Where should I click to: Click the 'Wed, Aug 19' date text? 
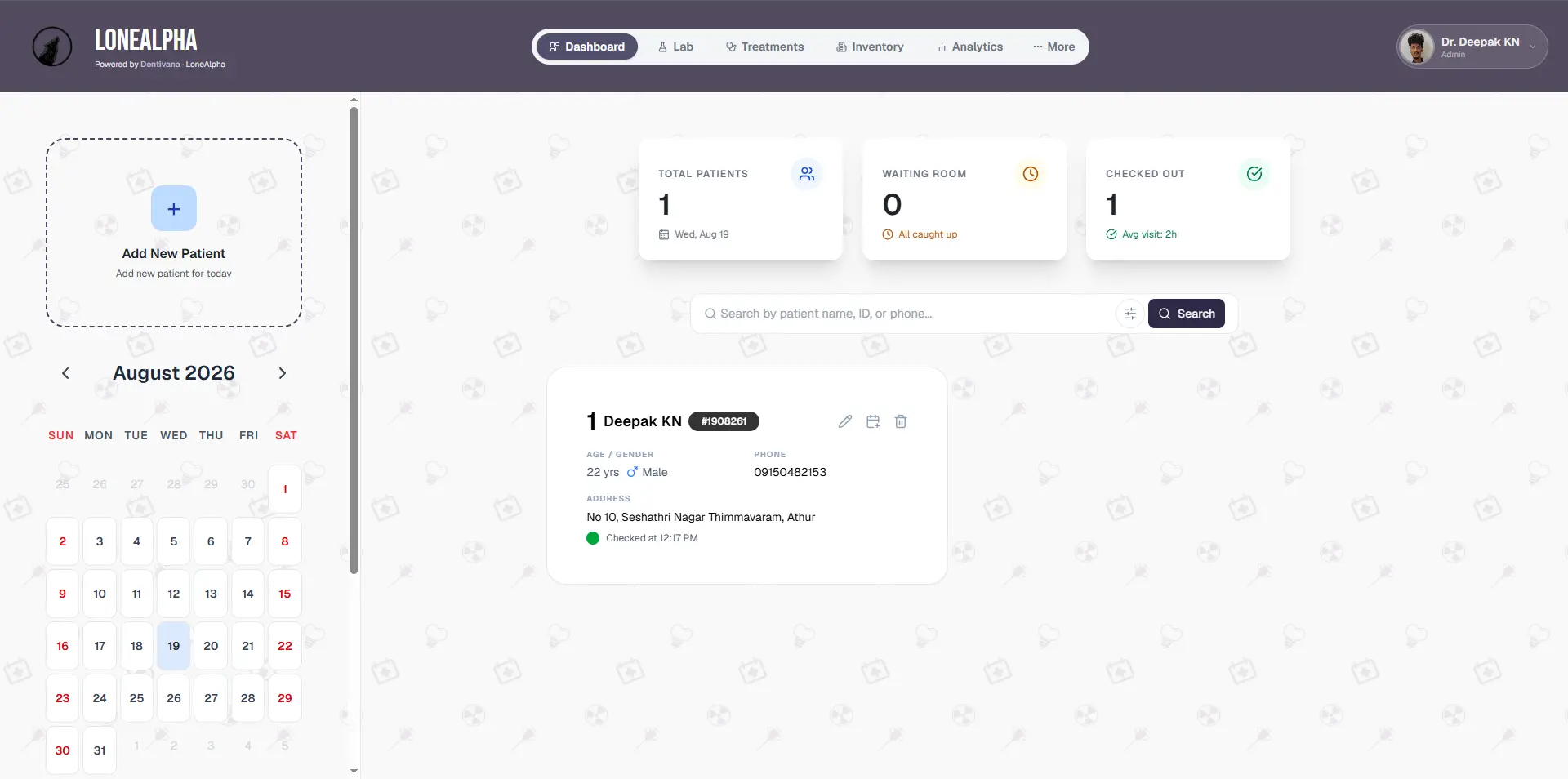702,234
